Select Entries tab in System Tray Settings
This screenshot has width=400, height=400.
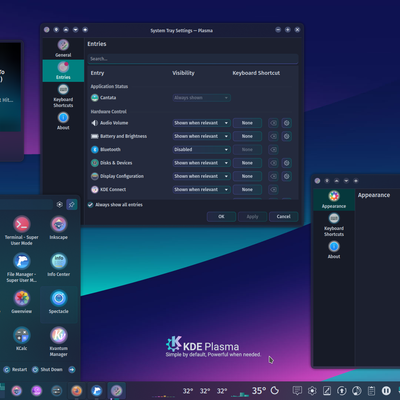tap(63, 71)
